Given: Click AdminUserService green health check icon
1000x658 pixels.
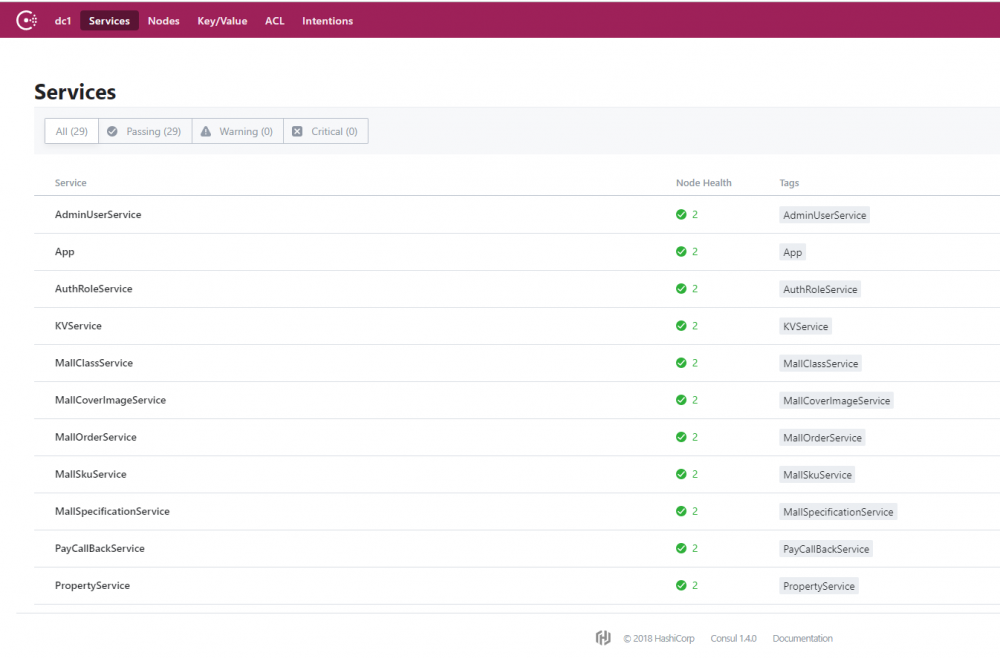Looking at the screenshot, I should 681,214.
